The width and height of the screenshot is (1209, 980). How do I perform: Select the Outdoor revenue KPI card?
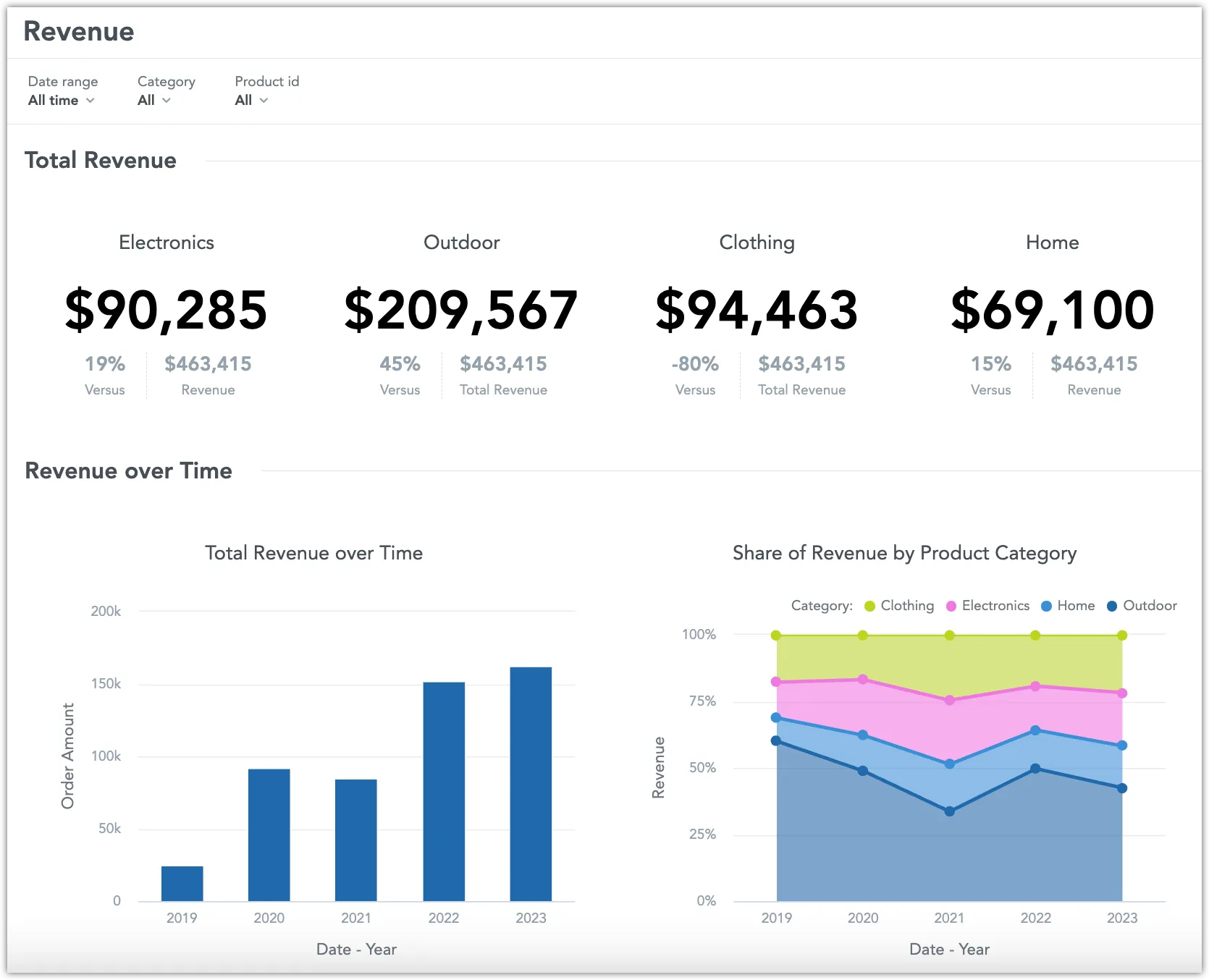461,310
